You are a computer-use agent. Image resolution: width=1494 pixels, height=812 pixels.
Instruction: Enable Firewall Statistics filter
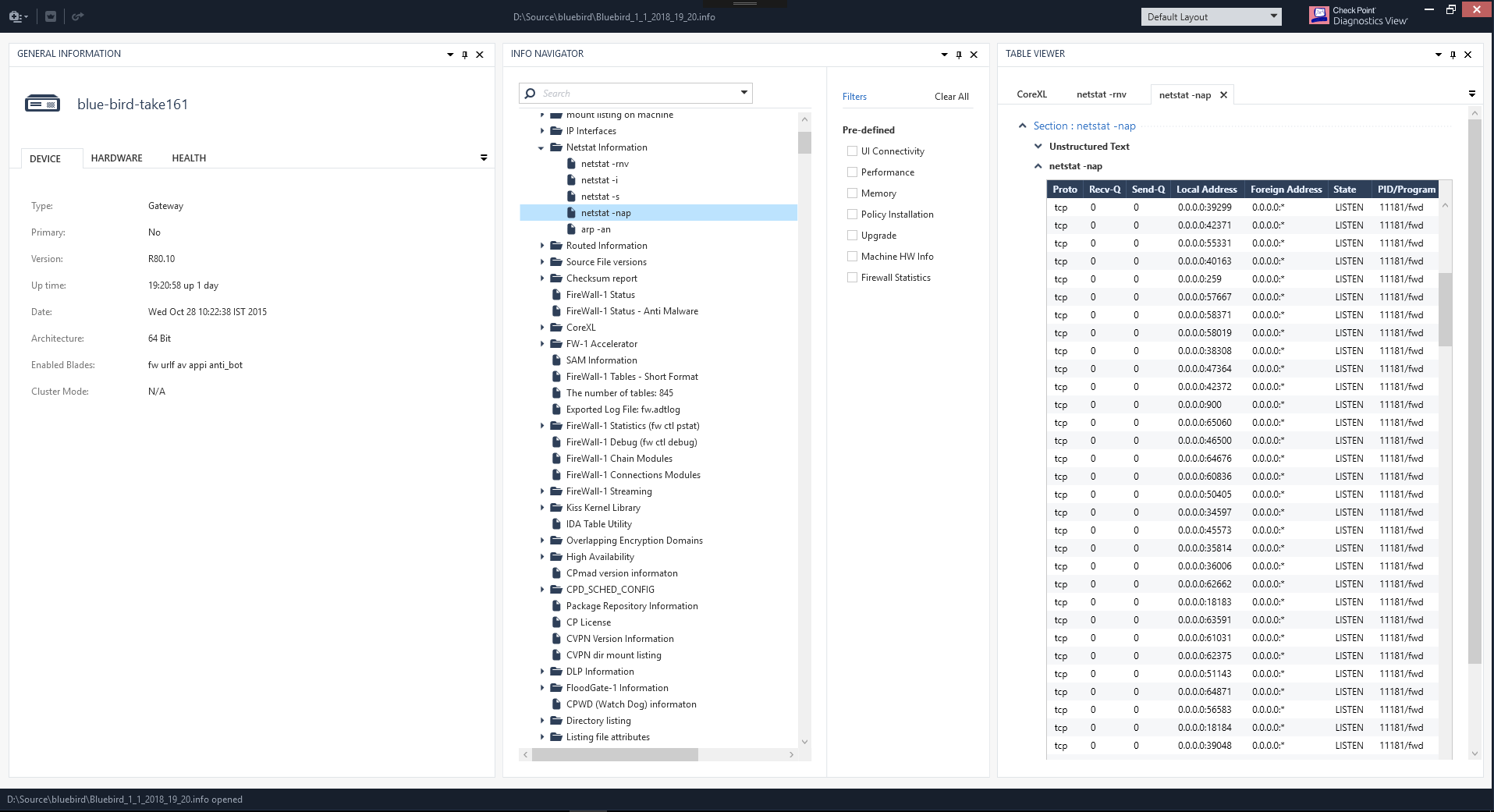click(852, 278)
